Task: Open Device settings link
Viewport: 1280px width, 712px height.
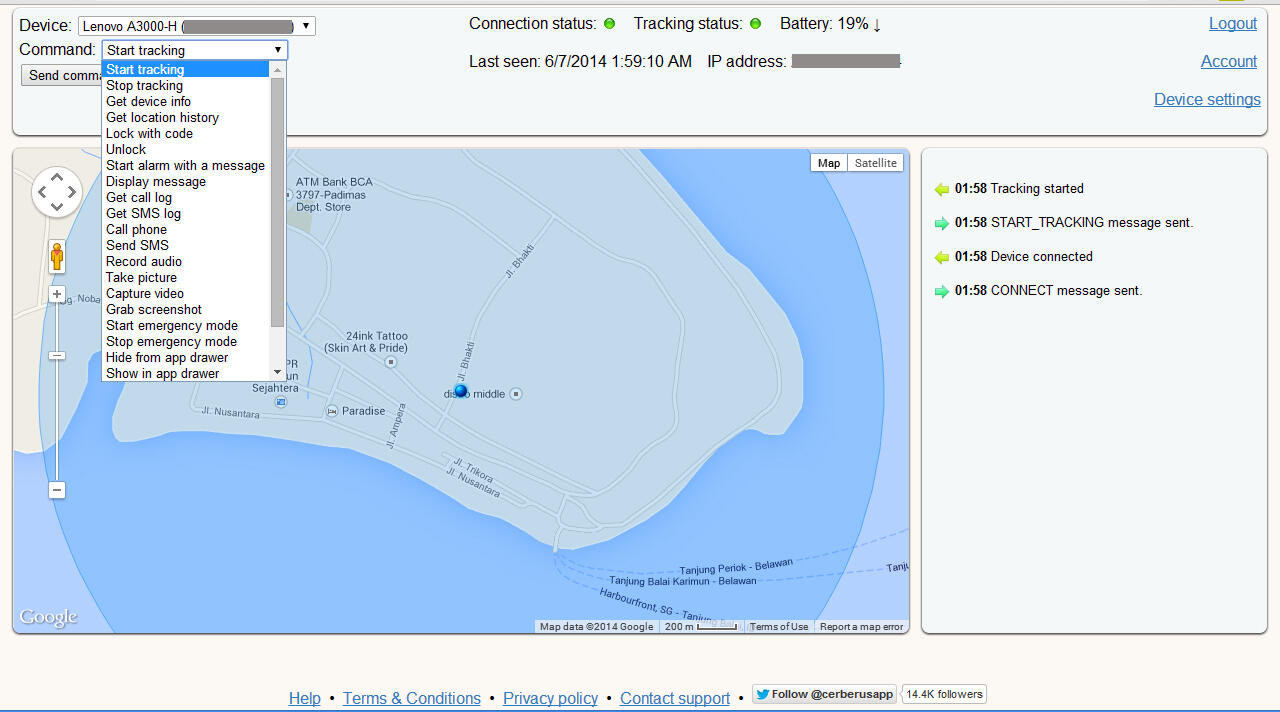Action: [x=1207, y=100]
